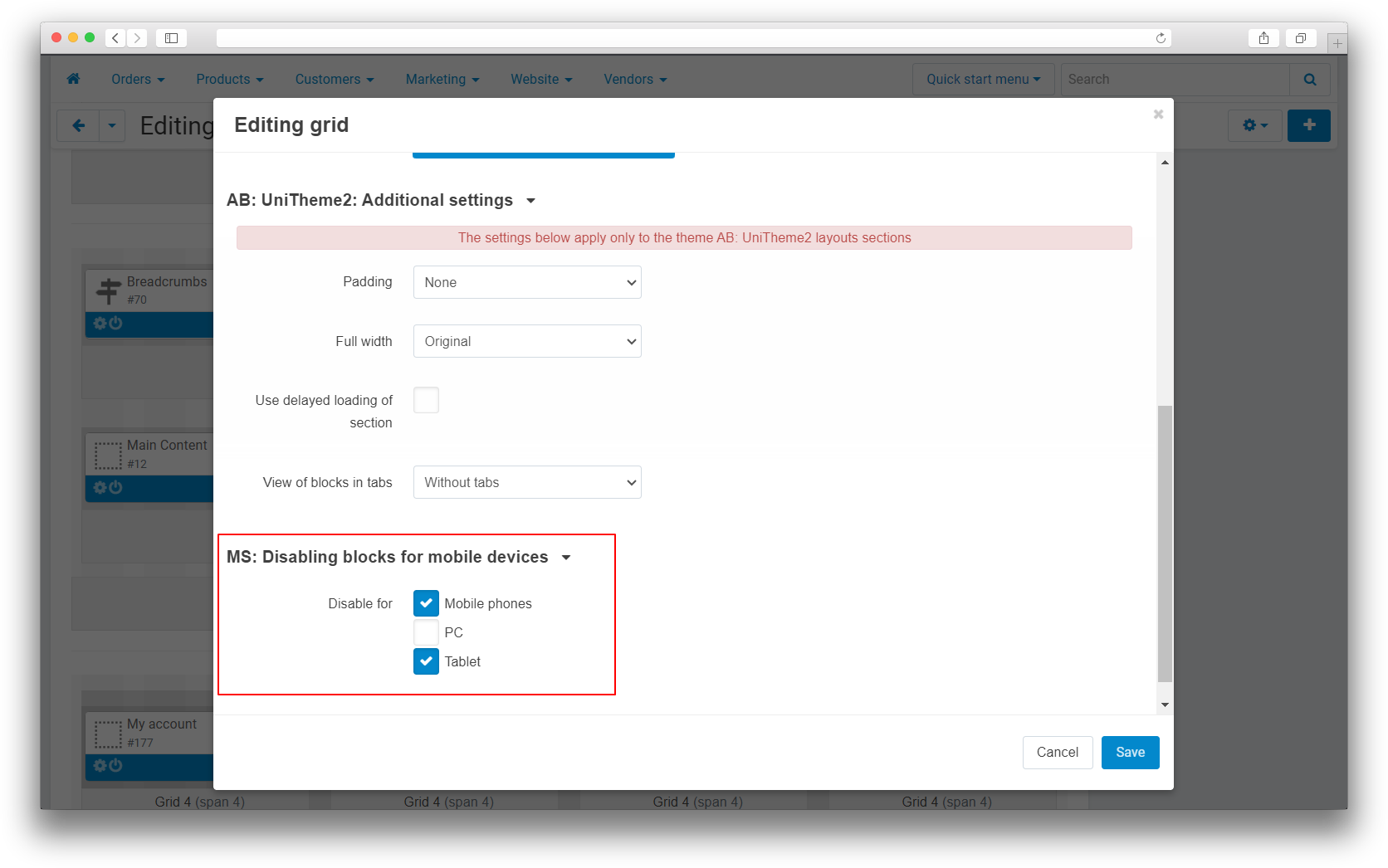This screenshot has height=868, width=1388.
Task: Open the Quick start menu dropdown
Action: coord(983,80)
